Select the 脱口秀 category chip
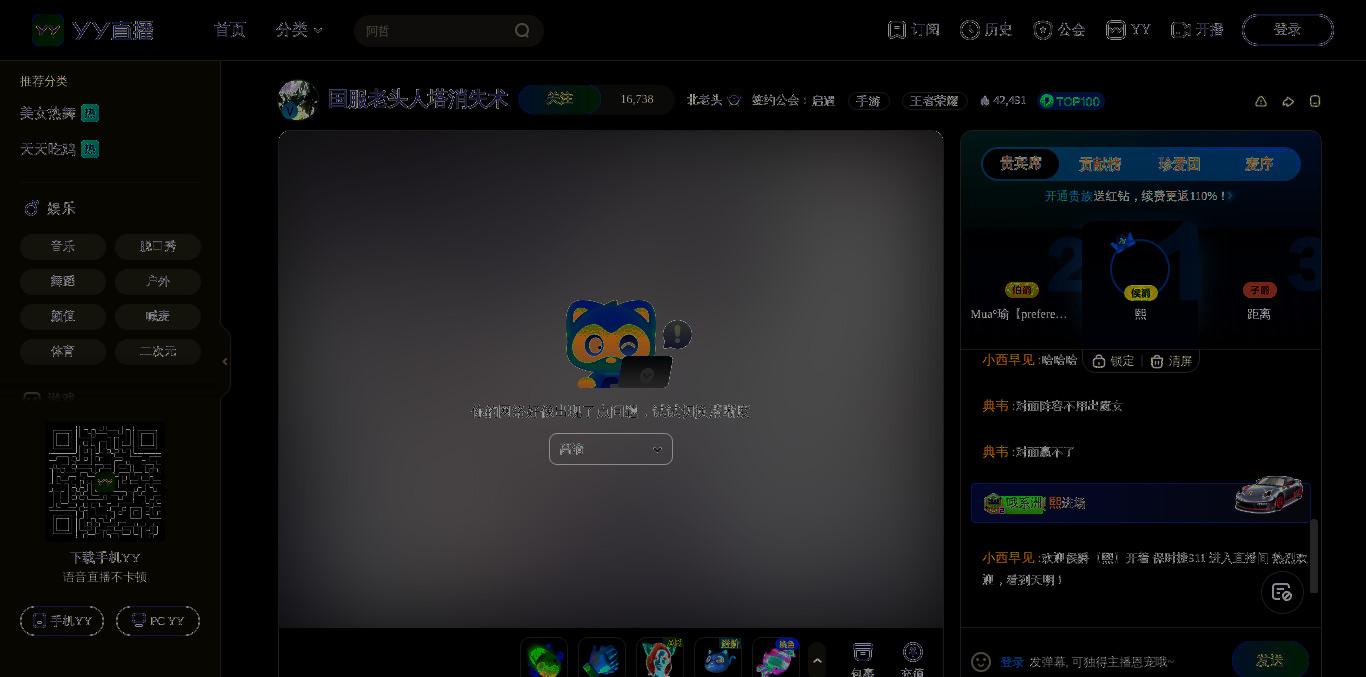The height and width of the screenshot is (677, 1366). pyautogui.click(x=158, y=246)
